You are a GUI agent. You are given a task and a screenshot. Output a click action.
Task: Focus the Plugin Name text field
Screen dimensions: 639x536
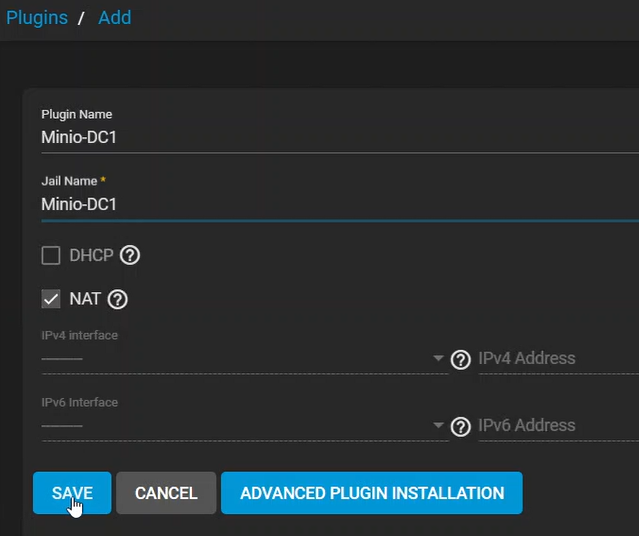(x=330, y=137)
